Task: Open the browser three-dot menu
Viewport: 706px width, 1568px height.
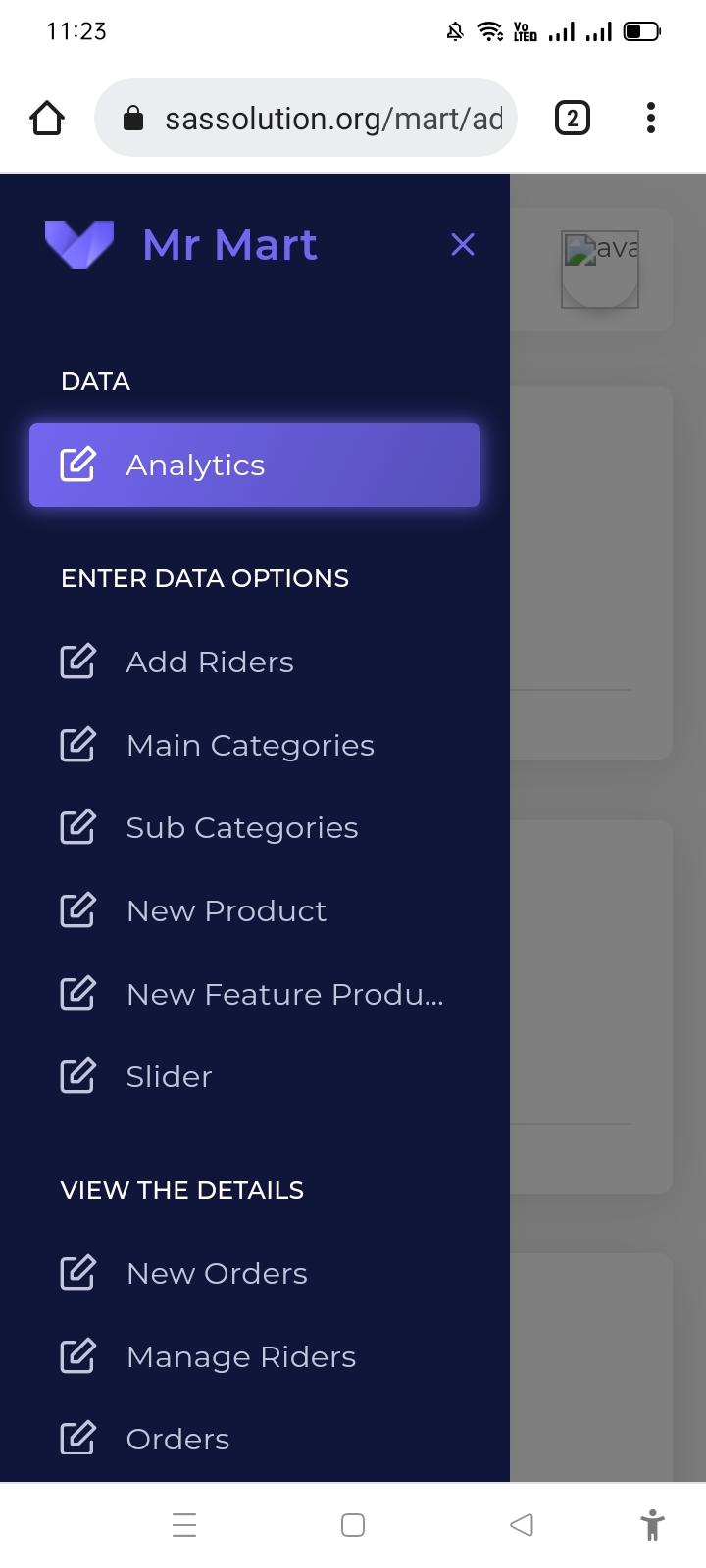Action: pos(650,119)
